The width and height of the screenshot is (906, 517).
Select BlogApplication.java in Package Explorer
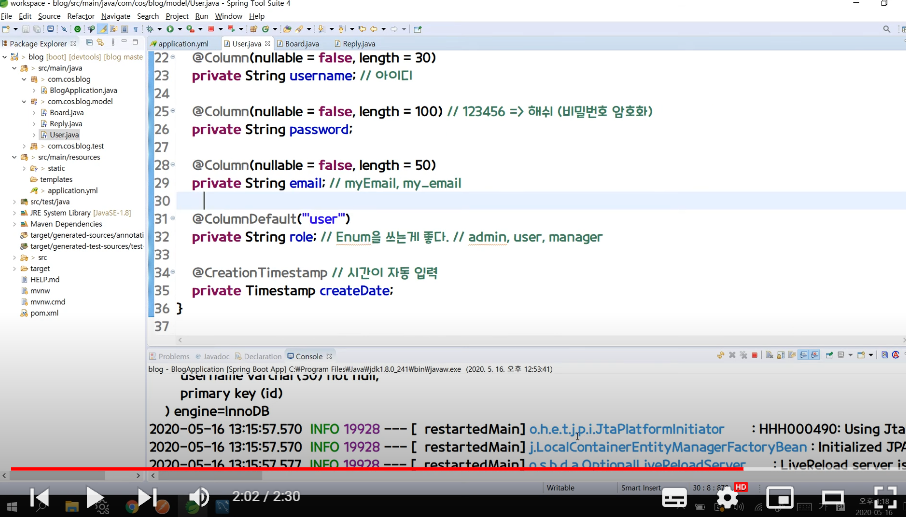tap(83, 91)
